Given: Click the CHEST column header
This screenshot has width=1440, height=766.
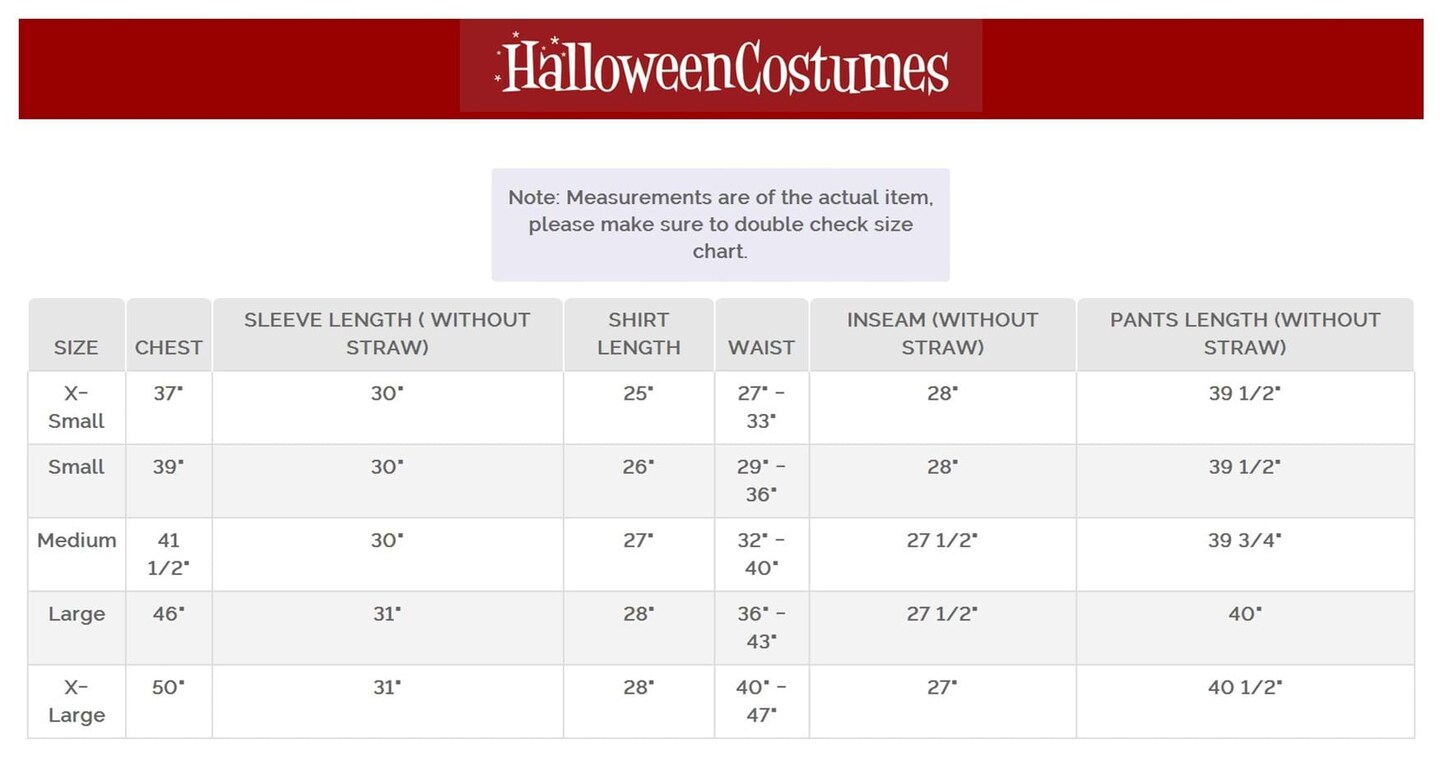Looking at the screenshot, I should 169,347.
